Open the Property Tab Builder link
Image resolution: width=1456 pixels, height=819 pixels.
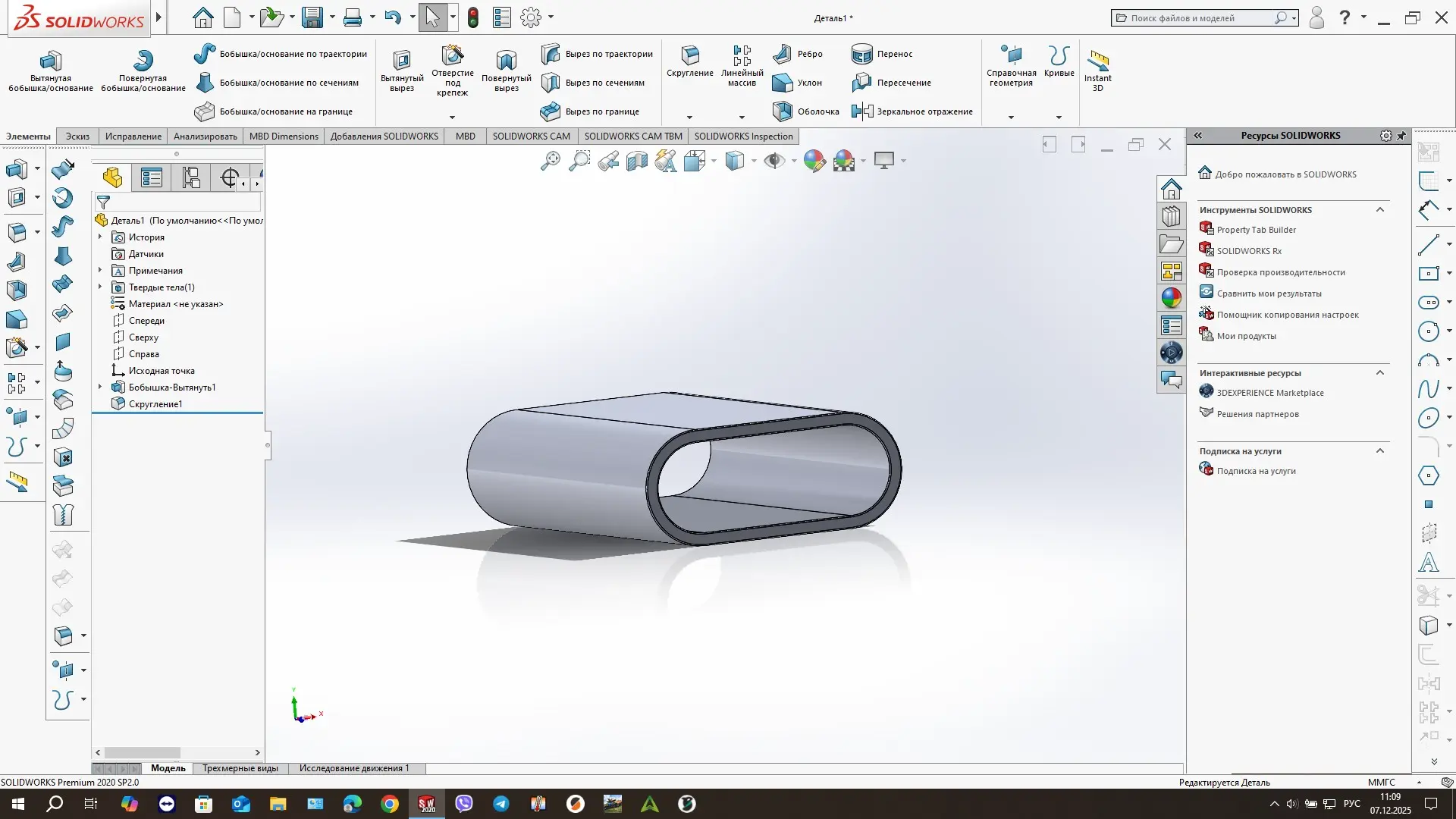coord(1256,230)
